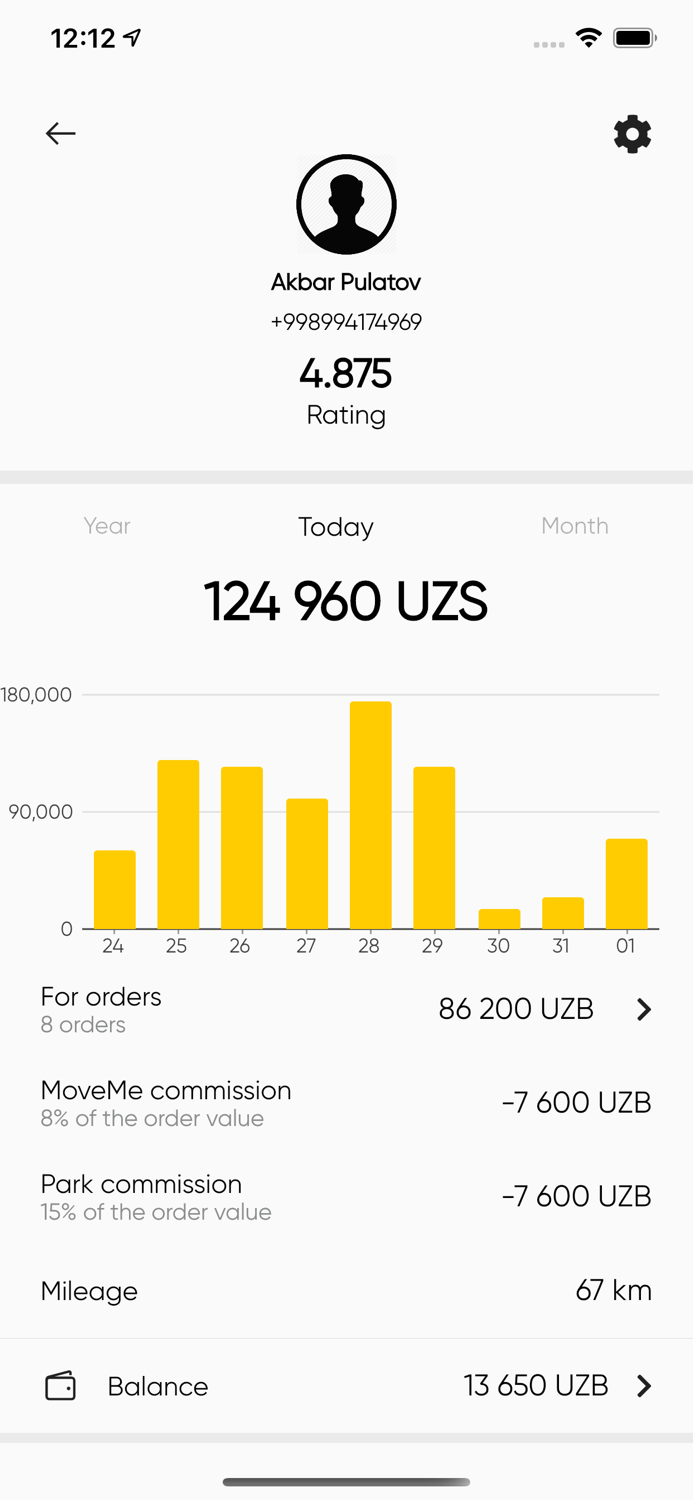Tap the wallet icon beside Balance
The width and height of the screenshot is (693, 1500).
coord(60,1386)
